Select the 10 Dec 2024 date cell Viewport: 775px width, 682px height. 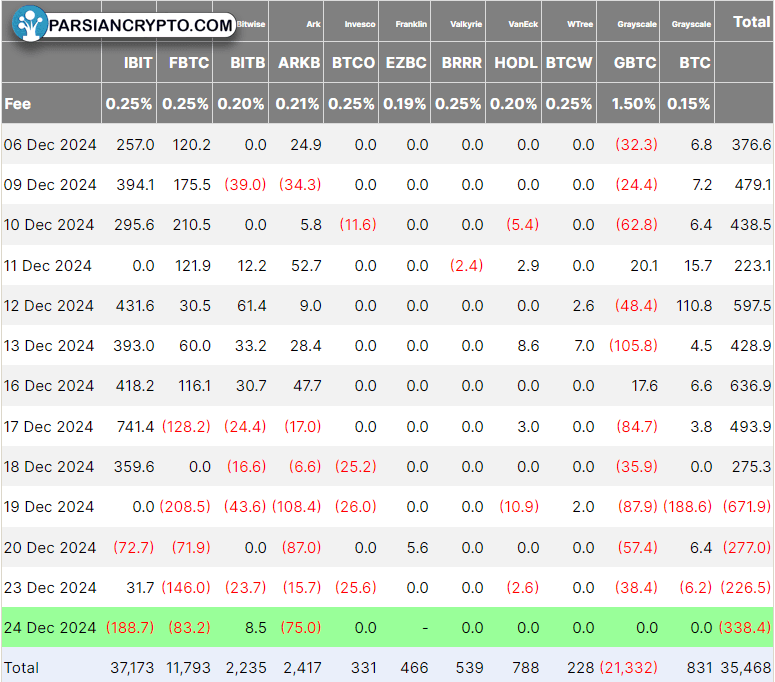pyautogui.click(x=49, y=225)
